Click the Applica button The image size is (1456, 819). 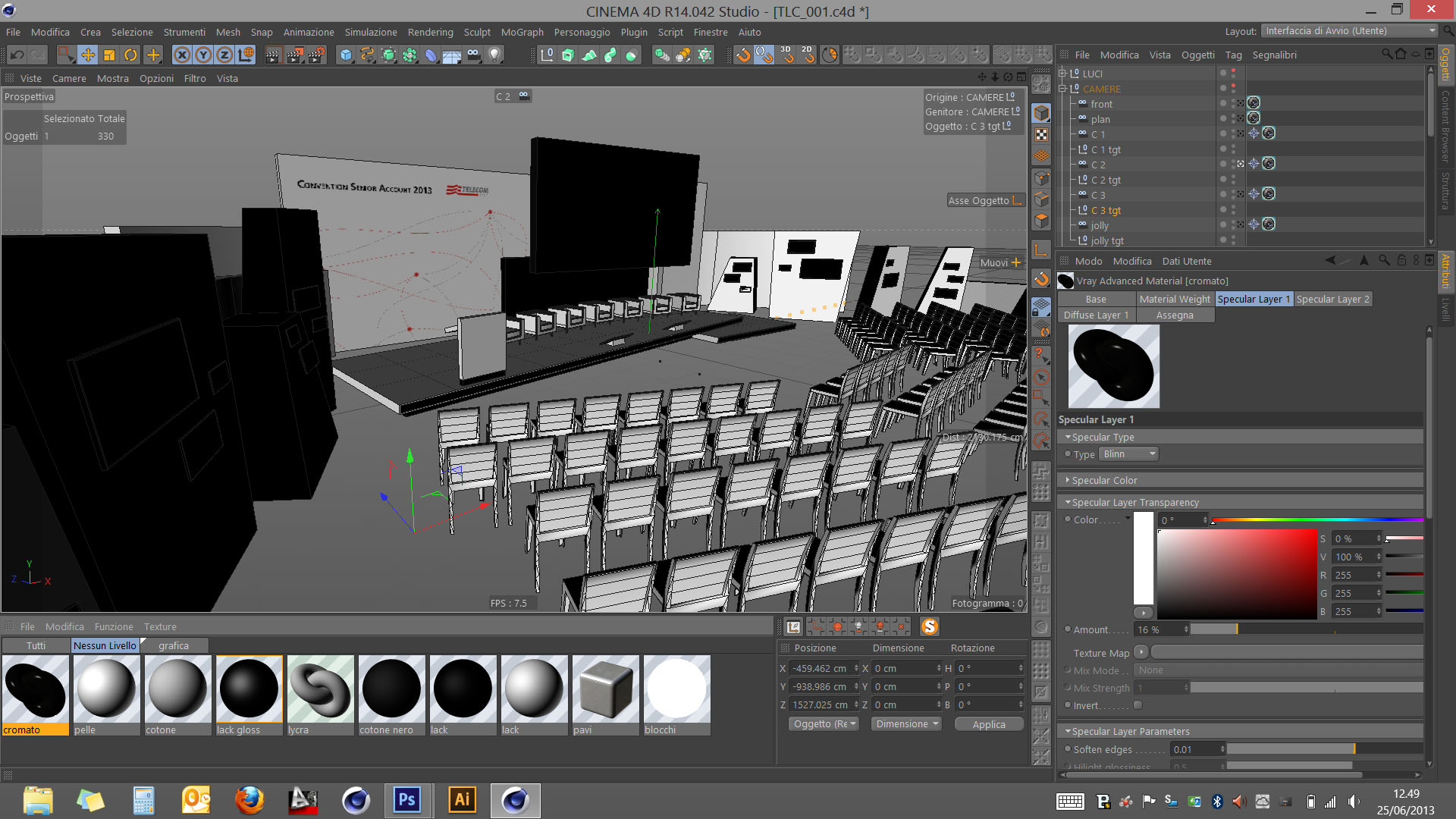pyautogui.click(x=989, y=724)
